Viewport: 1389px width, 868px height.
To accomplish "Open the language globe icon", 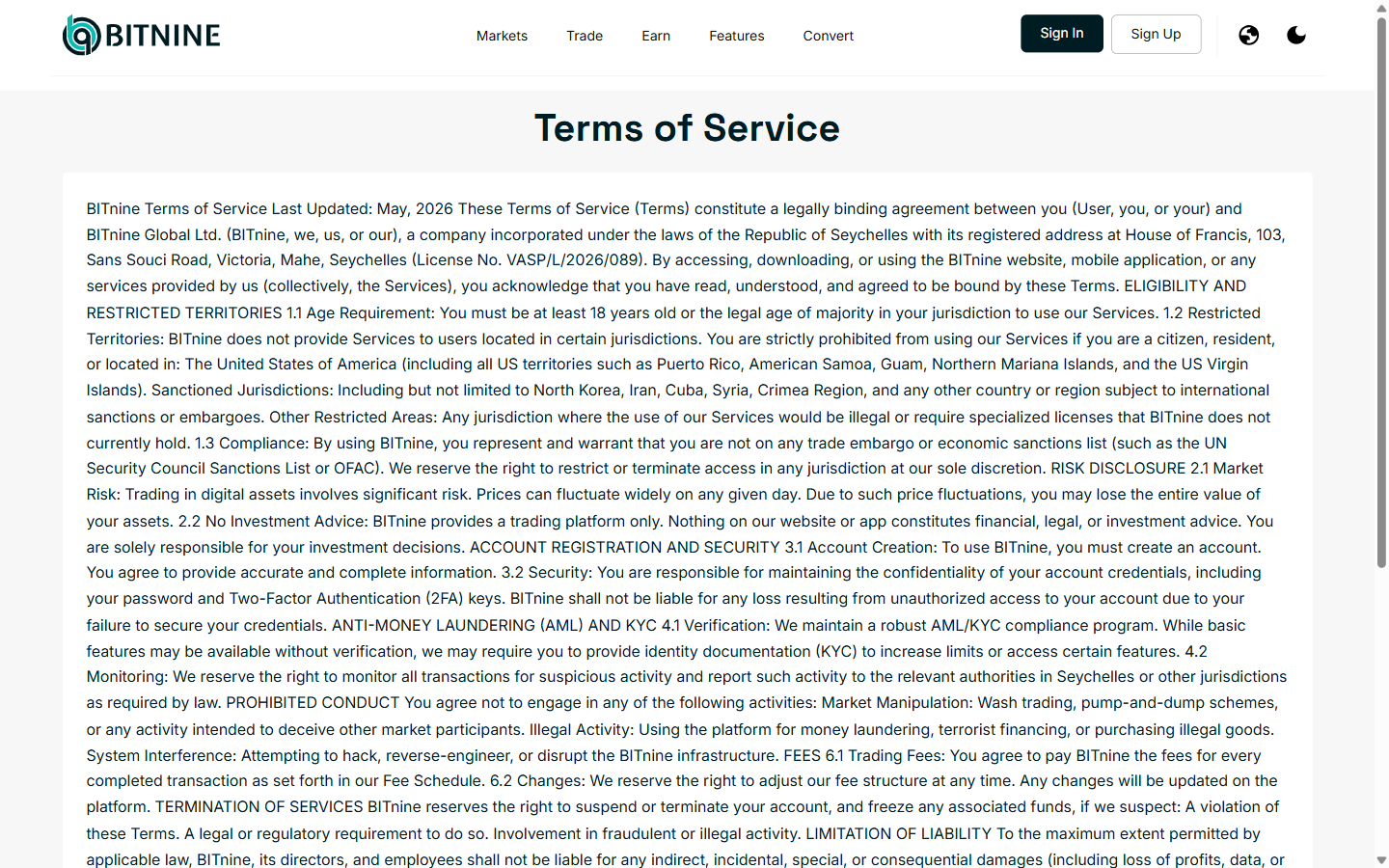I will tap(1249, 36).
